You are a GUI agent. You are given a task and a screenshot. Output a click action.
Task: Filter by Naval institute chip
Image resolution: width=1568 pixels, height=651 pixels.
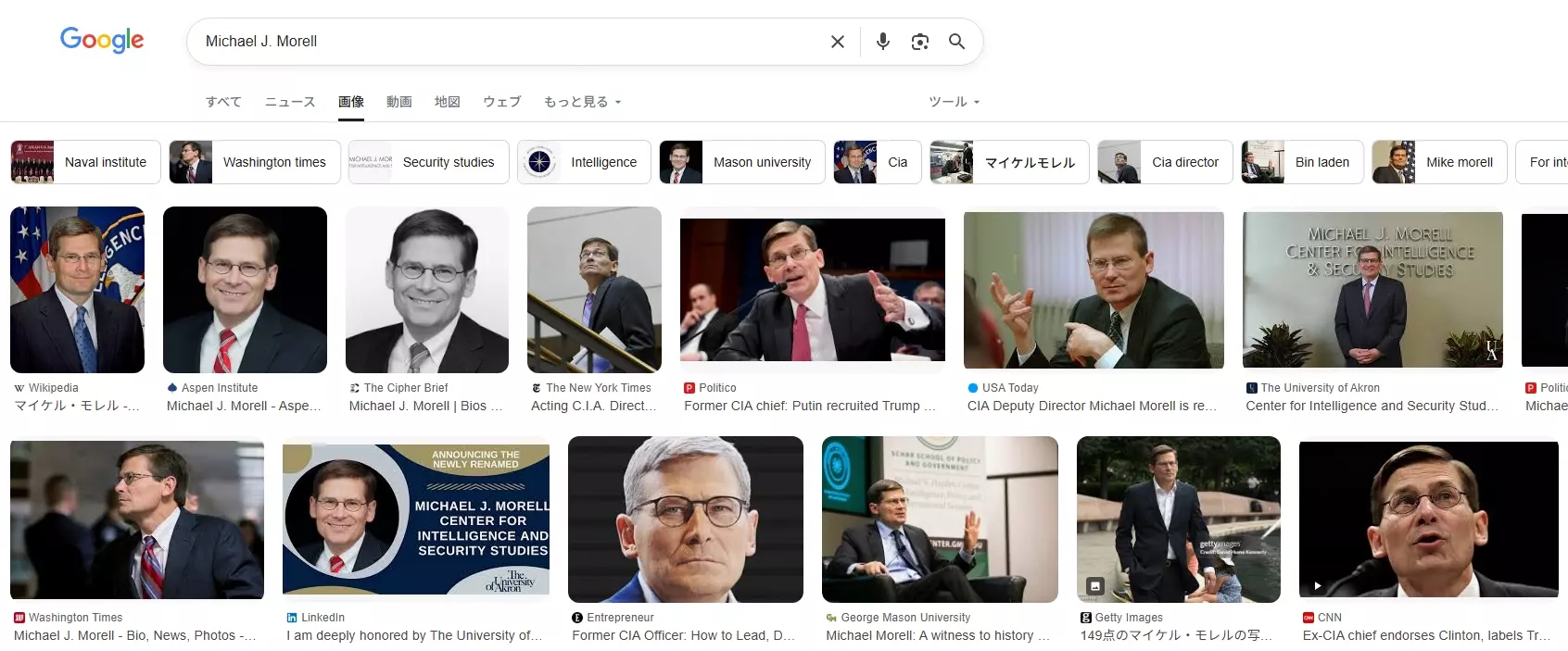coord(85,162)
